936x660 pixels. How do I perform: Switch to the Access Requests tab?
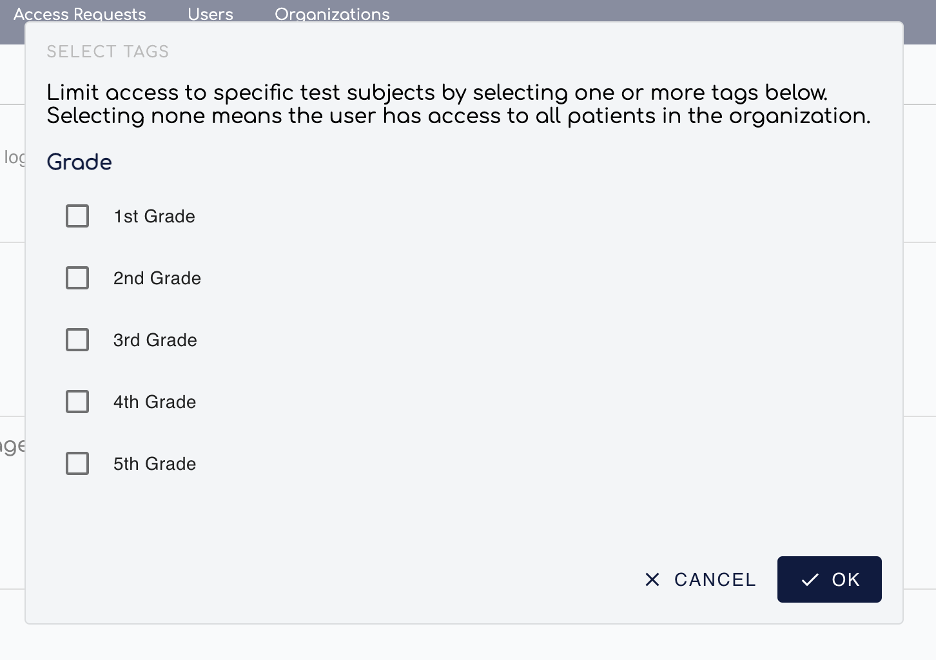80,14
